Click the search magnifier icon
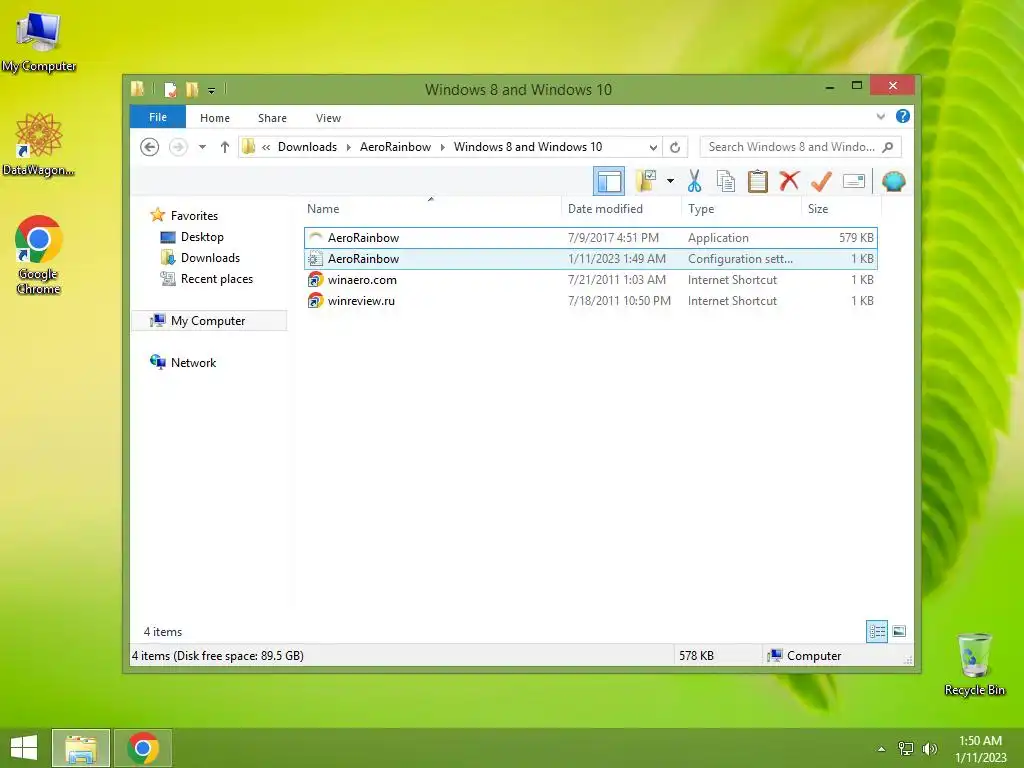The width and height of the screenshot is (1024, 768). click(888, 147)
